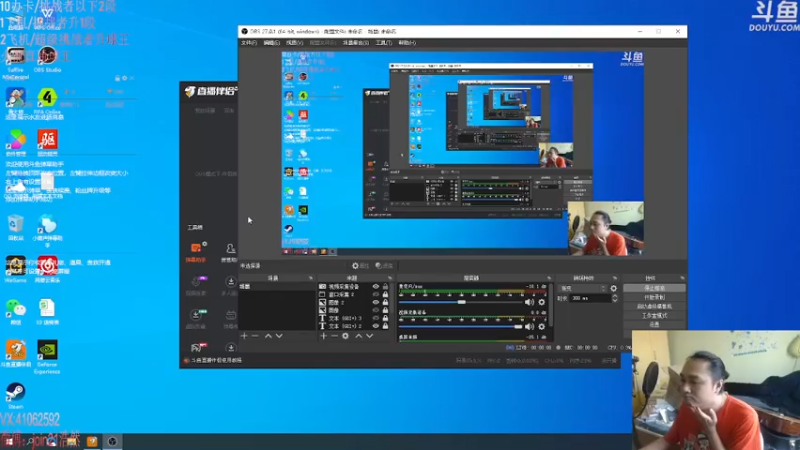Click 弹幕助手 icon in 直播伴侣 window
Image resolution: width=800 pixels, height=450 pixels.
pos(196,252)
